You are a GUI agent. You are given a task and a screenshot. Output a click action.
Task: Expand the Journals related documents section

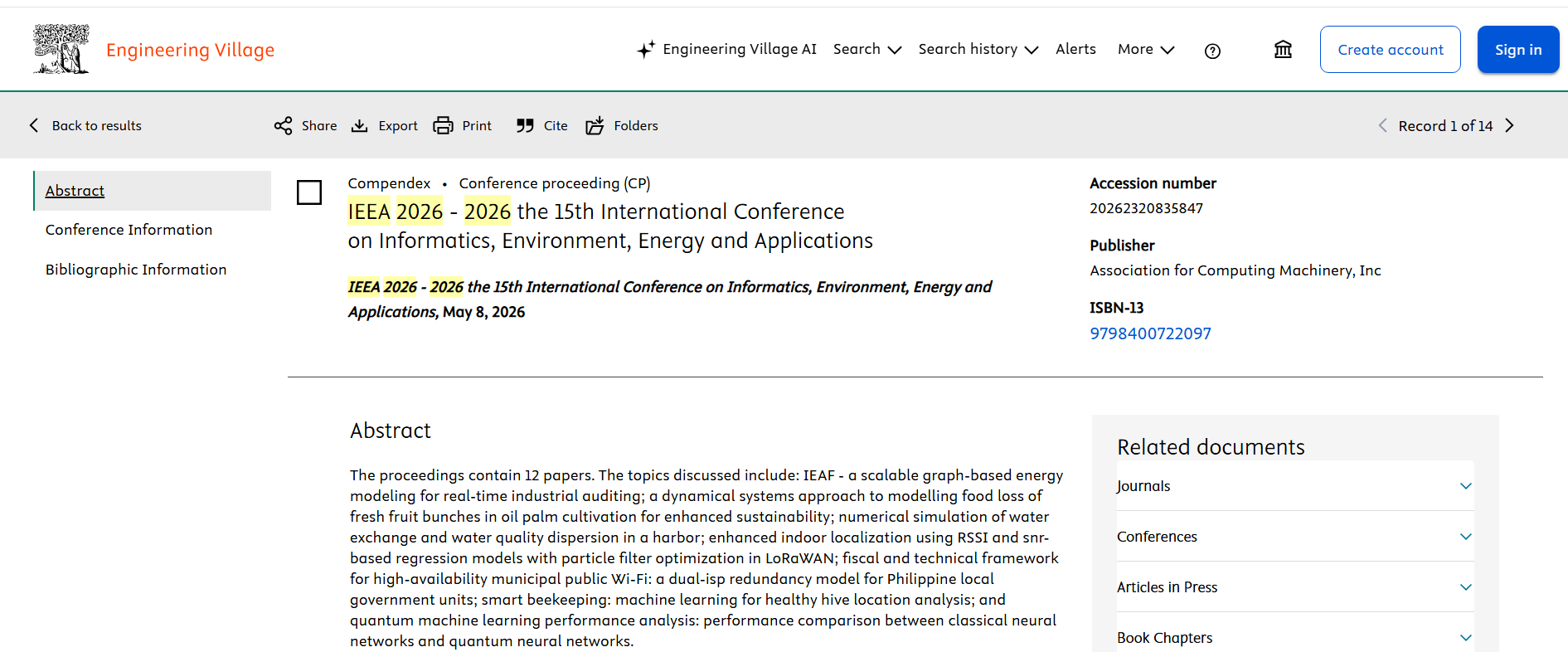(x=1295, y=486)
